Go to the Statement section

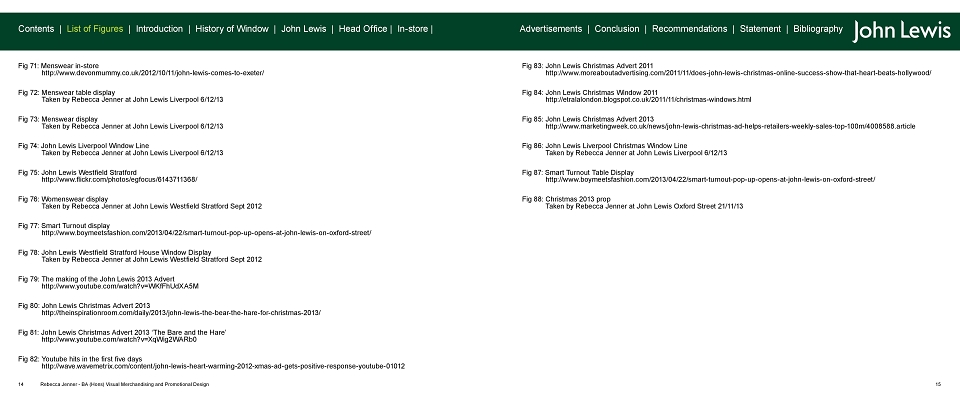coord(760,29)
